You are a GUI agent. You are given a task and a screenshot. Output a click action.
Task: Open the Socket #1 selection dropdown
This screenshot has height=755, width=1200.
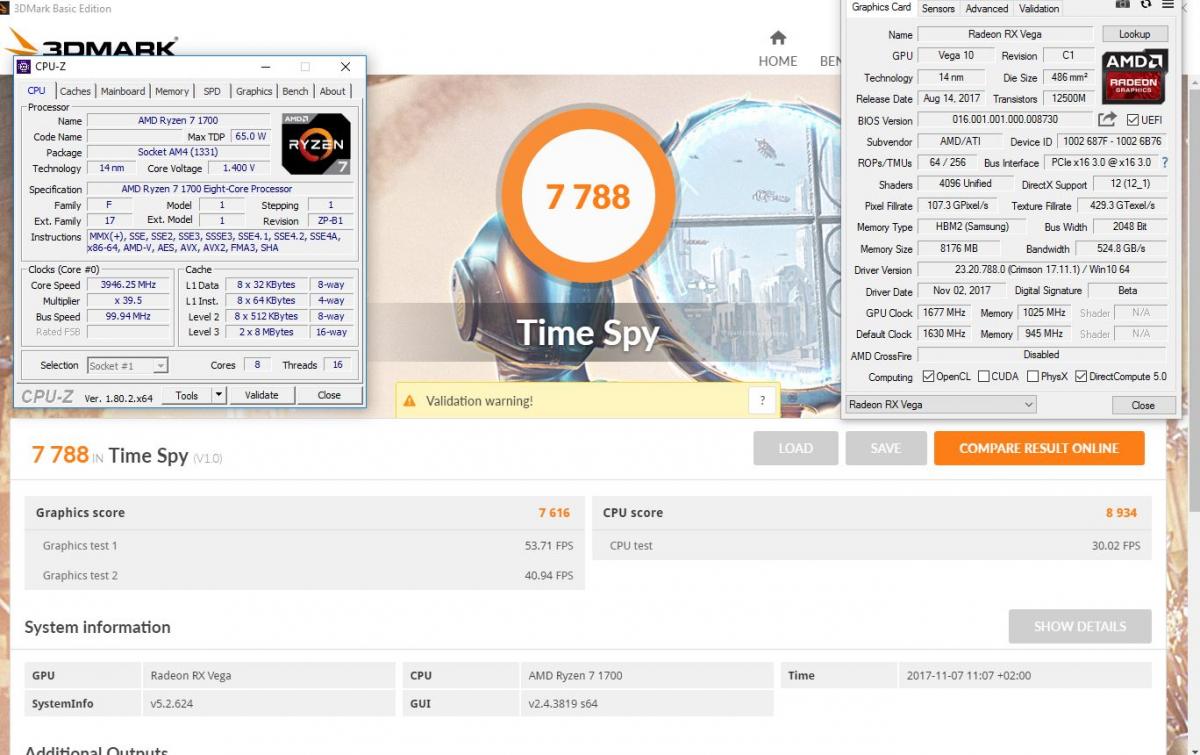click(x=127, y=366)
